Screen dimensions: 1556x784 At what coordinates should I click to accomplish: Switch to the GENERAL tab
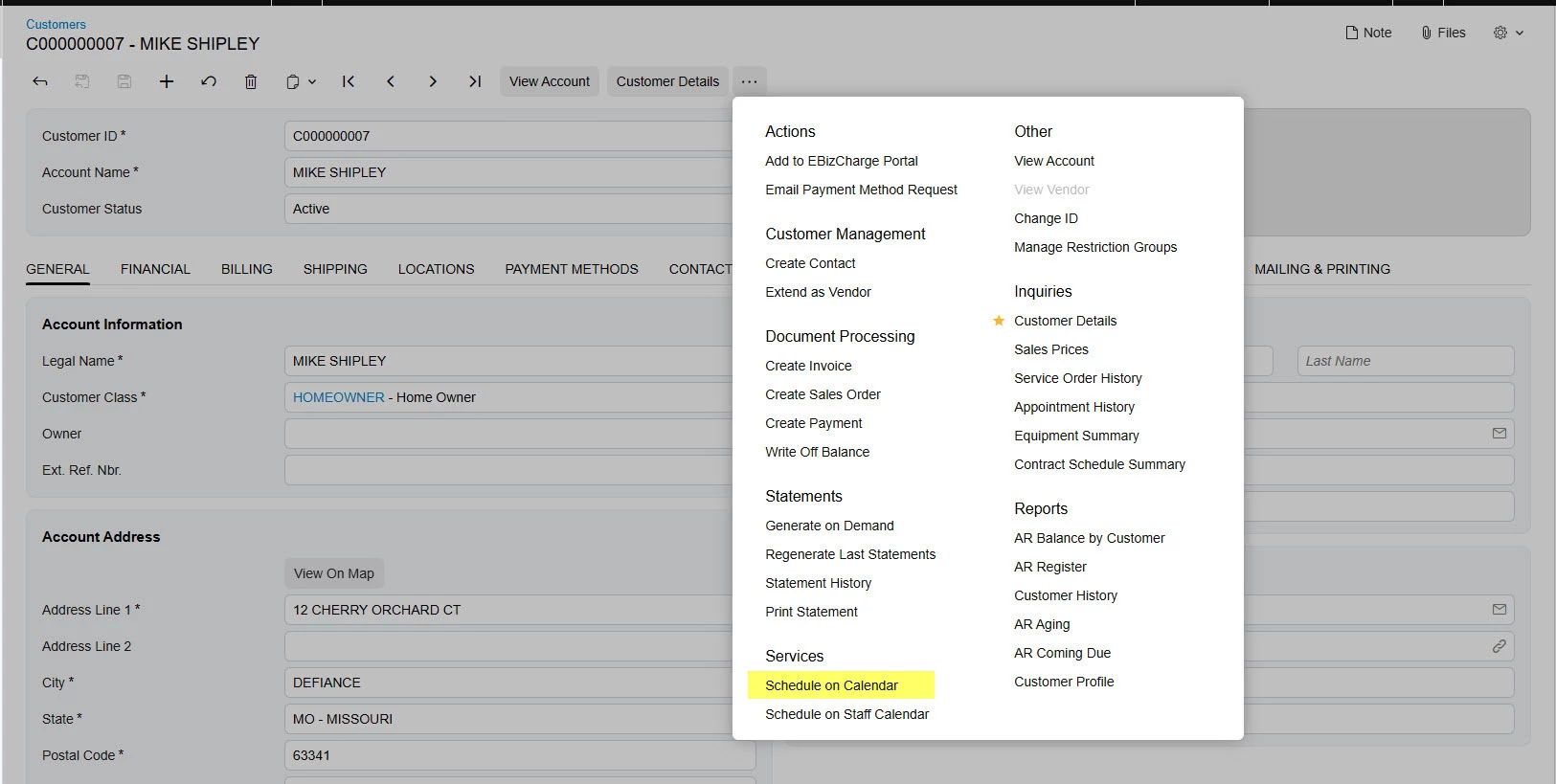[x=57, y=269]
